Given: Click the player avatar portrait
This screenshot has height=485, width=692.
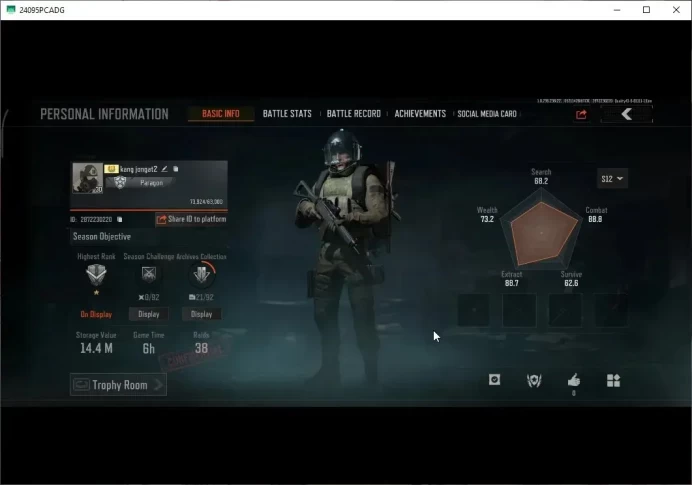Looking at the screenshot, I should tap(87, 178).
